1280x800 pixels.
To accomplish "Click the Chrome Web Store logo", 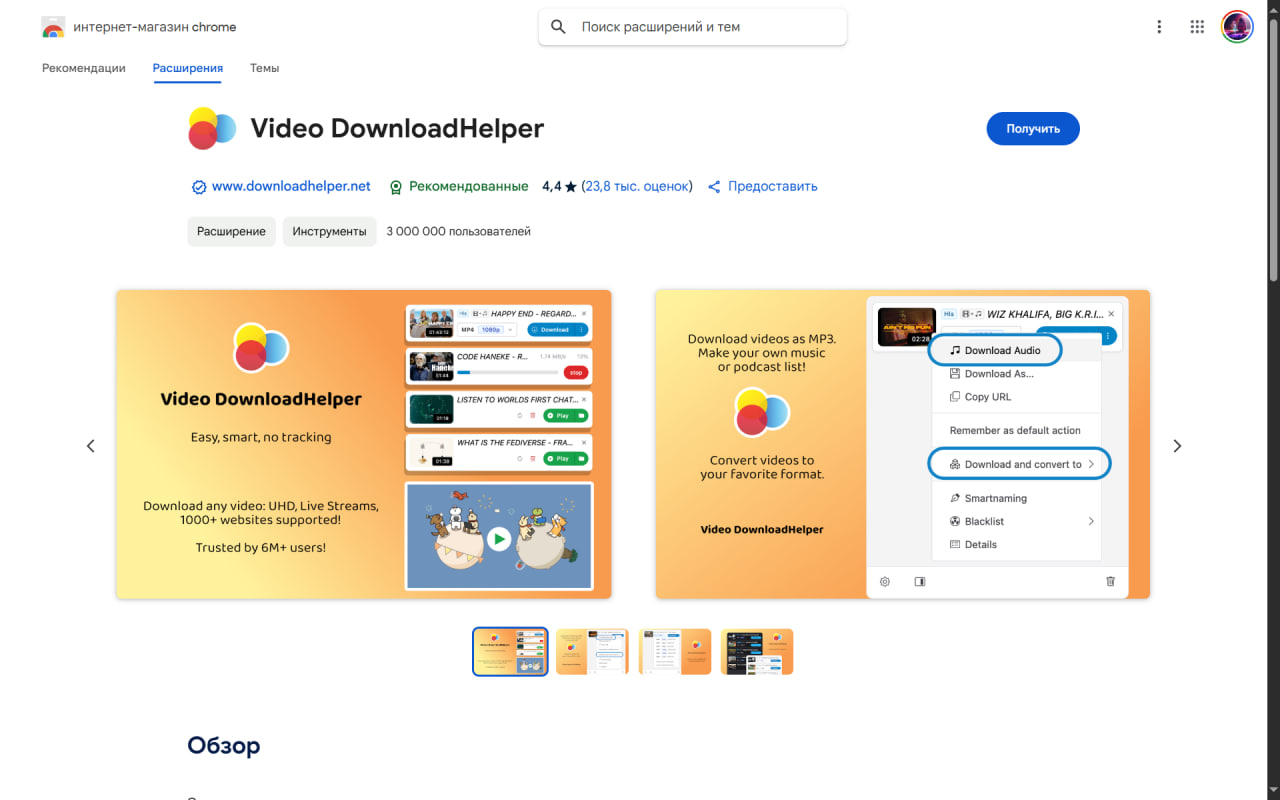I will (x=53, y=27).
